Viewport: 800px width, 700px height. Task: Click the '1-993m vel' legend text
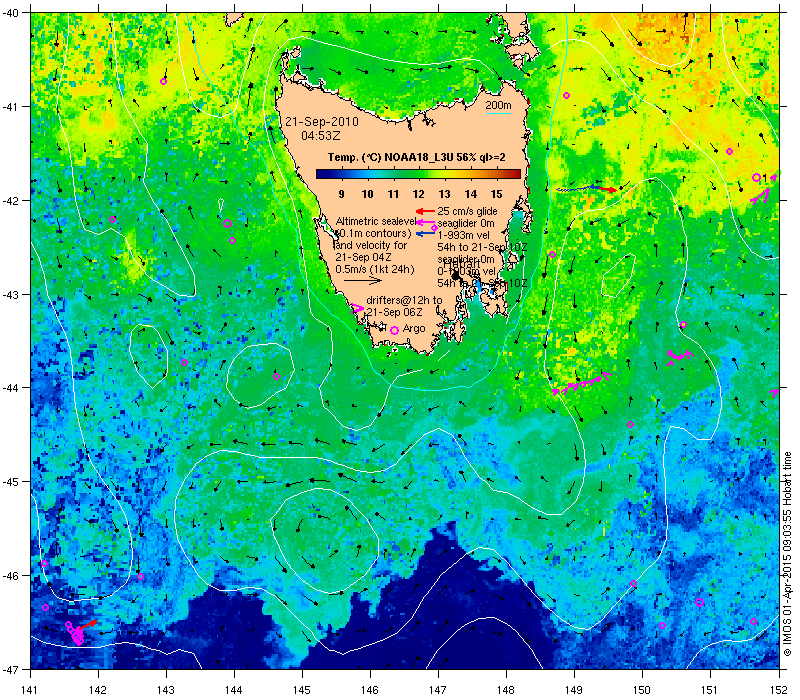(463, 235)
